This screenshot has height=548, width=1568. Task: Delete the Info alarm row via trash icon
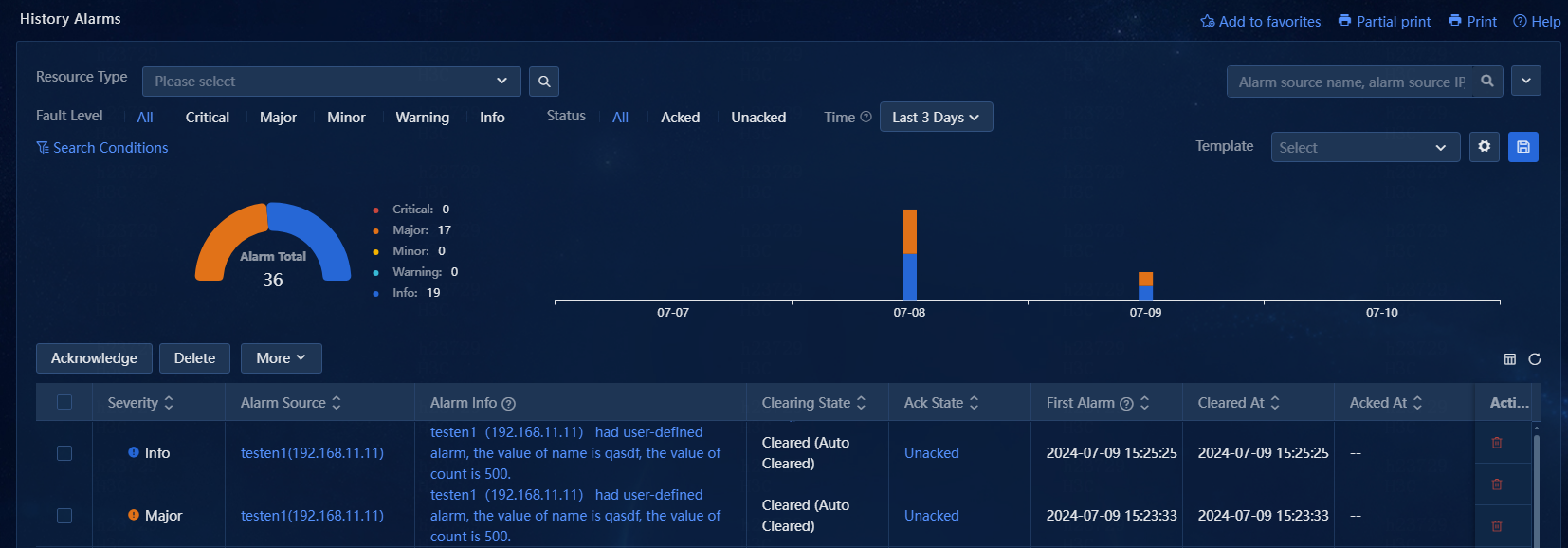pyautogui.click(x=1497, y=443)
